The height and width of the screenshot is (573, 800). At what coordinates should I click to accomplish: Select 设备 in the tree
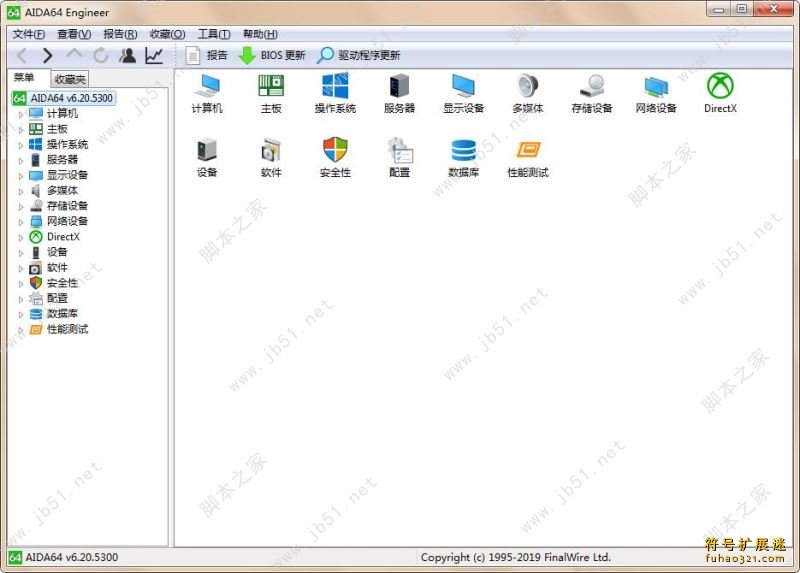[57, 252]
